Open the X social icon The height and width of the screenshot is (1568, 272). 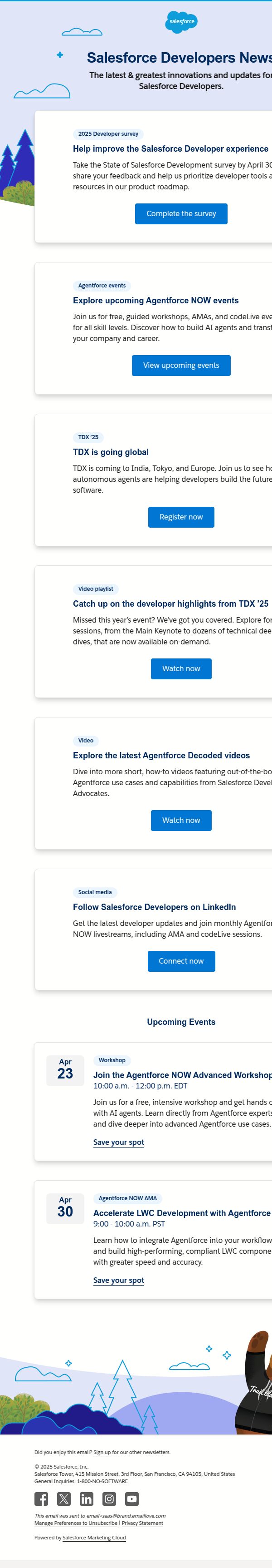coord(64,1499)
